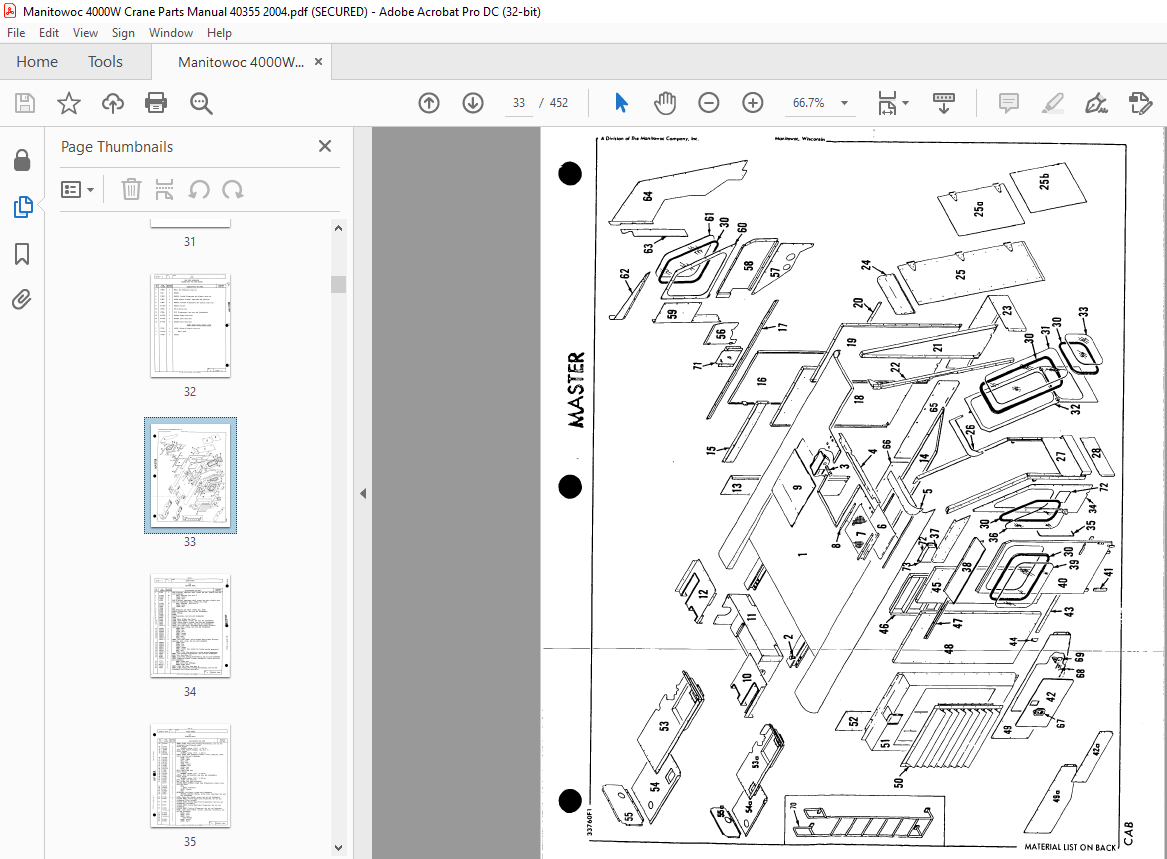This screenshot has width=1167, height=859.
Task: Click the upload to cloud icon
Action: pyautogui.click(x=112, y=103)
